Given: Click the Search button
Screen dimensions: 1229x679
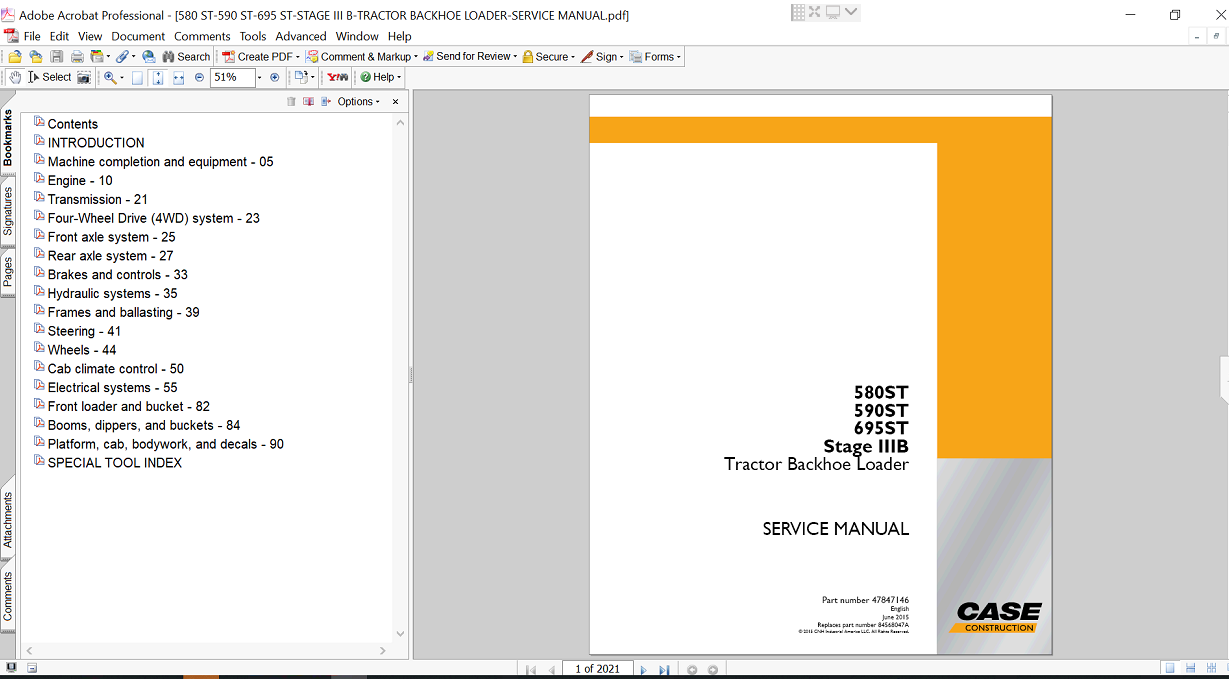Looking at the screenshot, I should click(186, 57).
